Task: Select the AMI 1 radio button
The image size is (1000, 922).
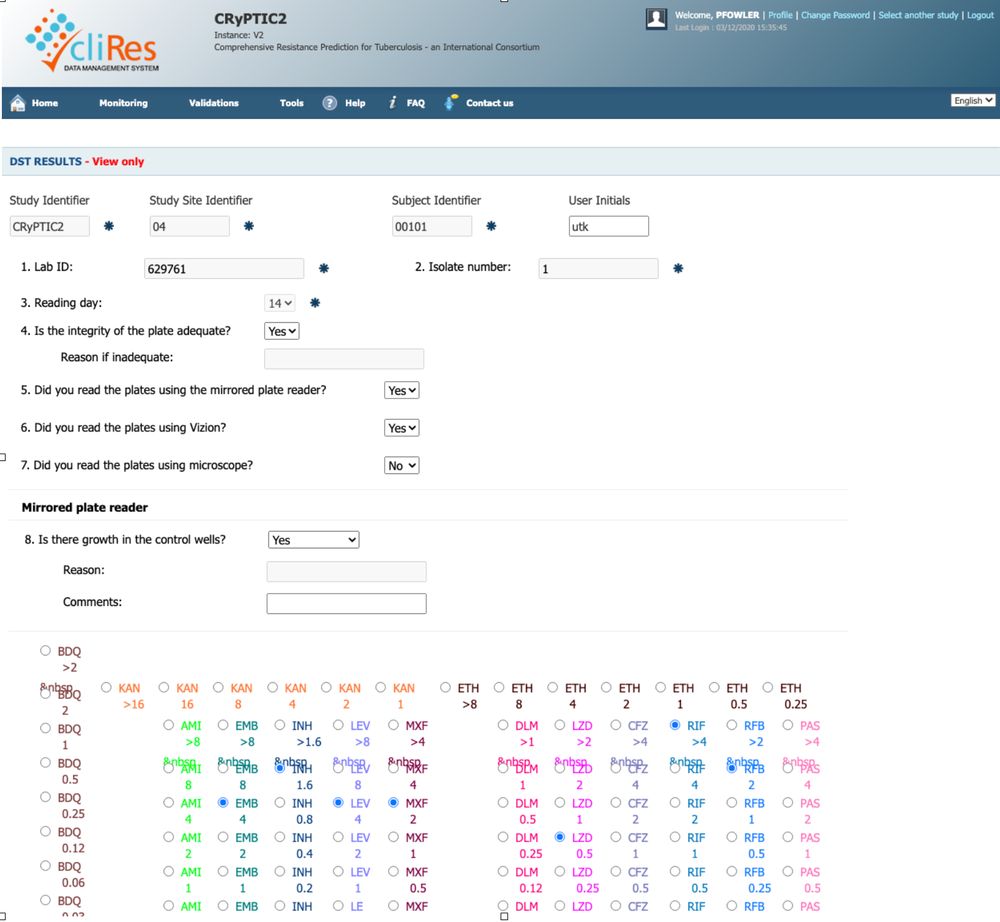Action: (168, 872)
